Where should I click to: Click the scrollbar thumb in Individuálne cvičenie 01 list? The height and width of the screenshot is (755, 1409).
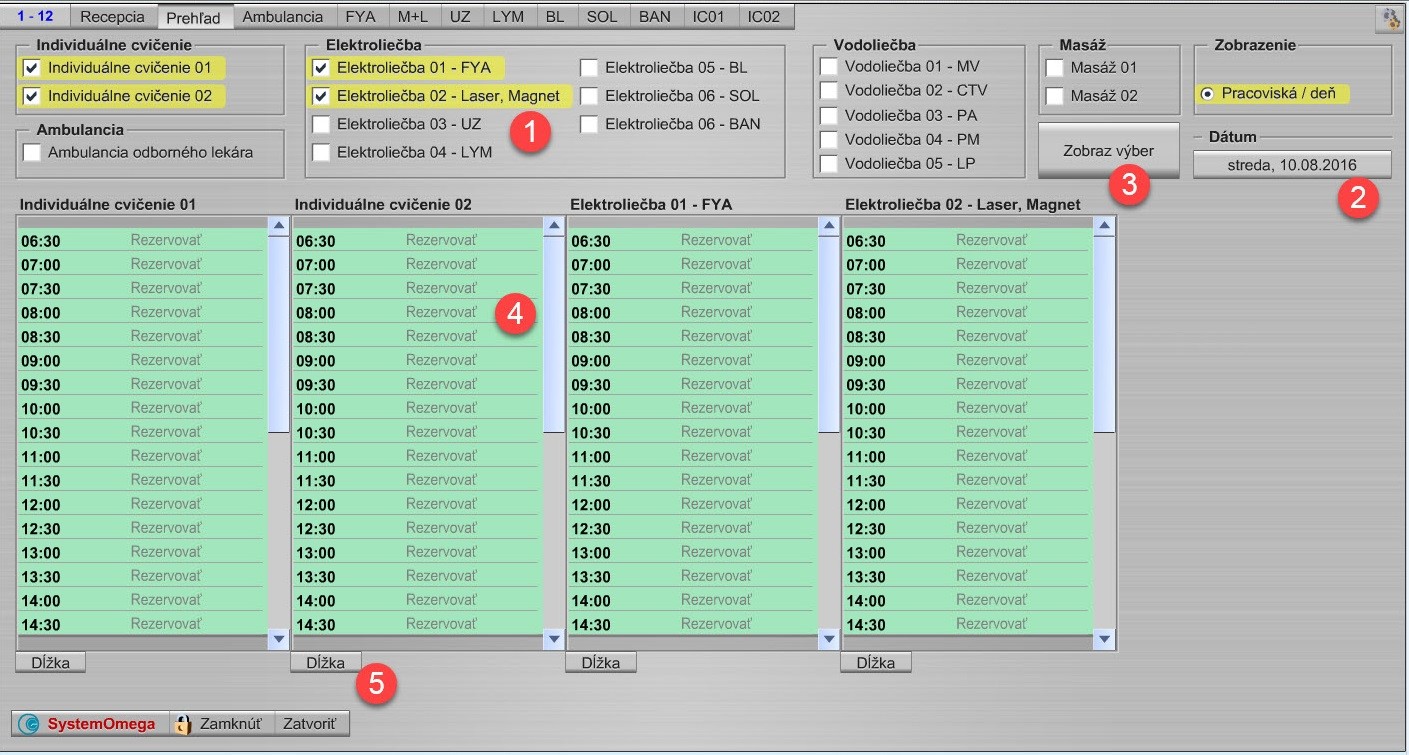[278, 330]
